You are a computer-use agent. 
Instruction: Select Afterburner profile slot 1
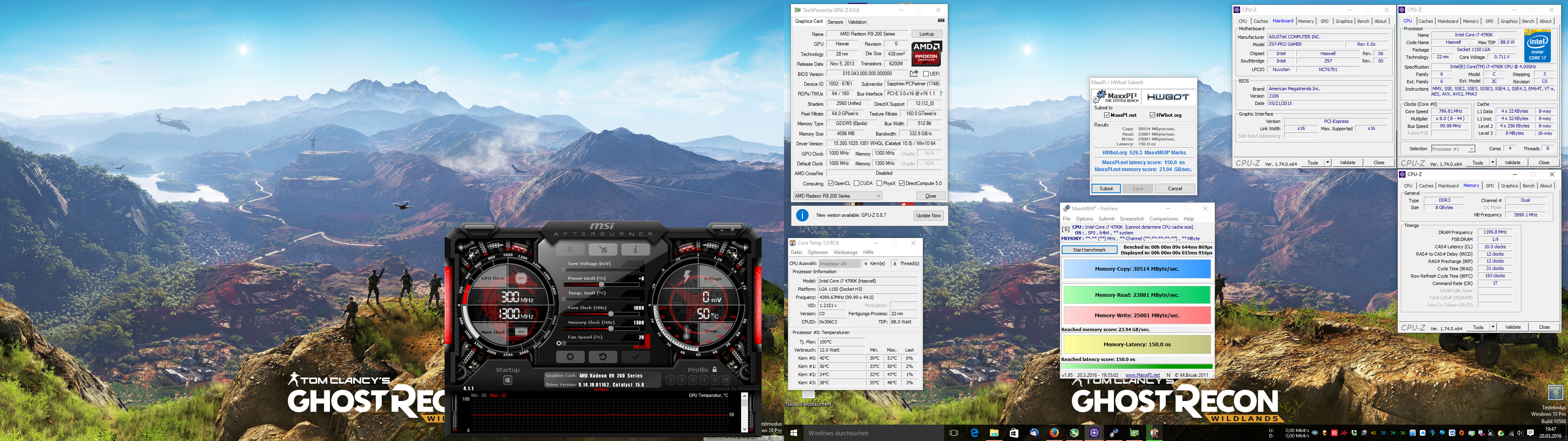671,381
